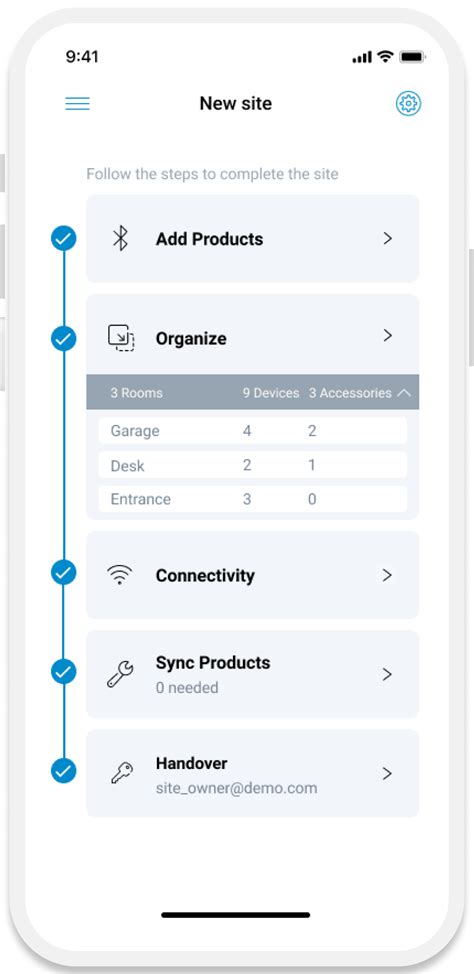Tap the Wi-Fi icon beside Connectivity
The height and width of the screenshot is (974, 474).
coord(121,575)
